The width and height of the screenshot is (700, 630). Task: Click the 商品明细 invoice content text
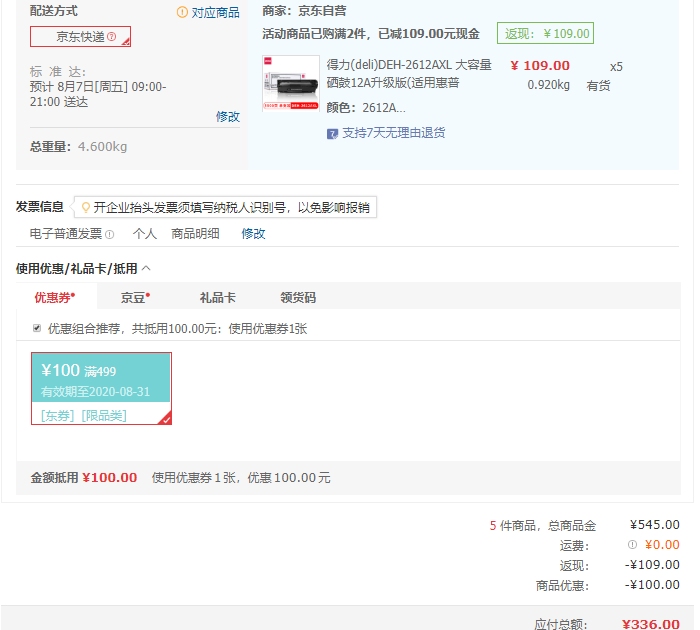pos(195,234)
